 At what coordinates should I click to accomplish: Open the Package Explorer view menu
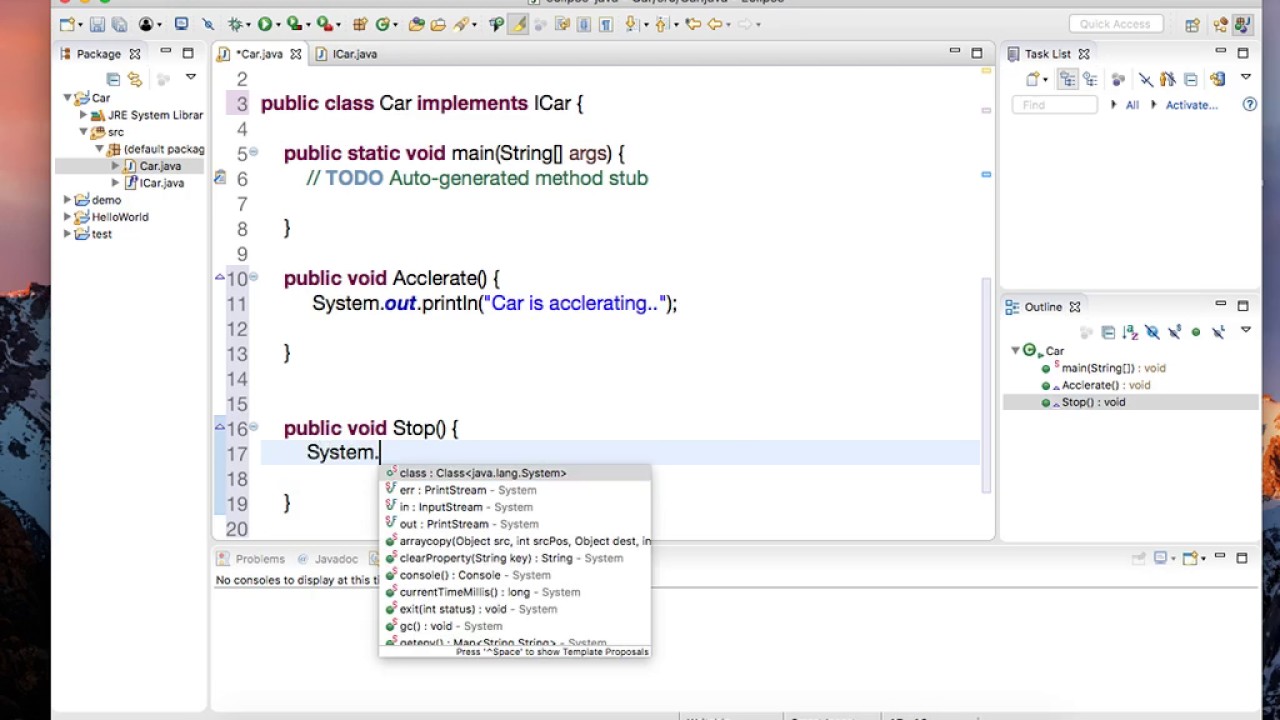[x=190, y=77]
